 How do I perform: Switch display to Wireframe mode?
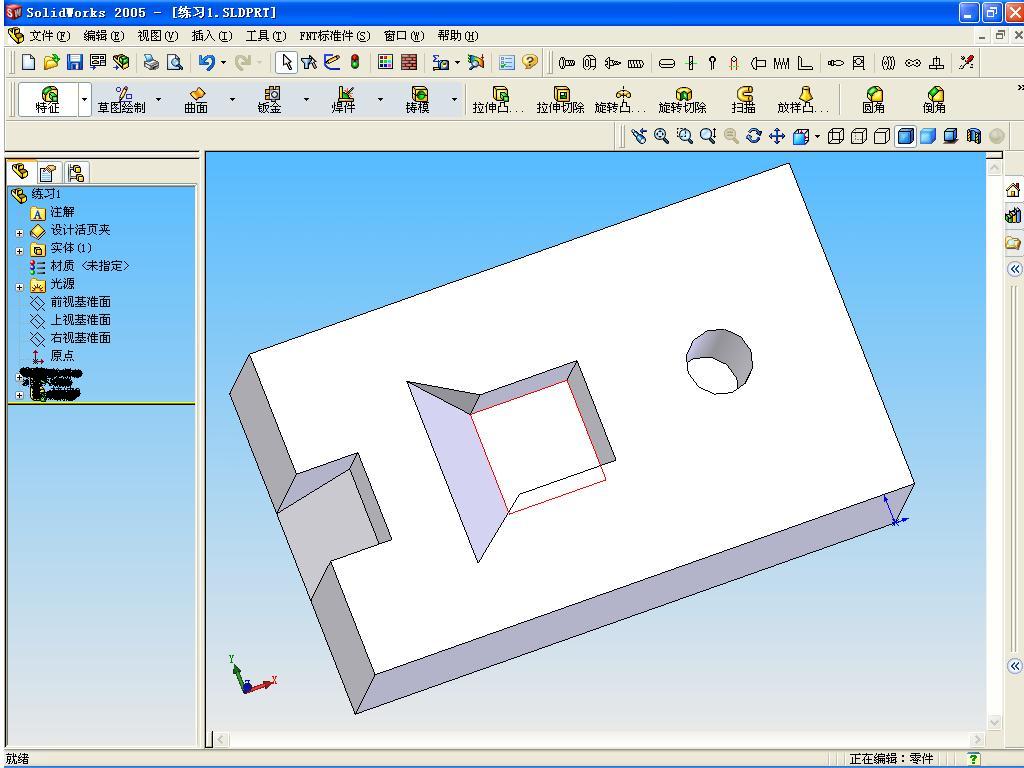pos(835,136)
